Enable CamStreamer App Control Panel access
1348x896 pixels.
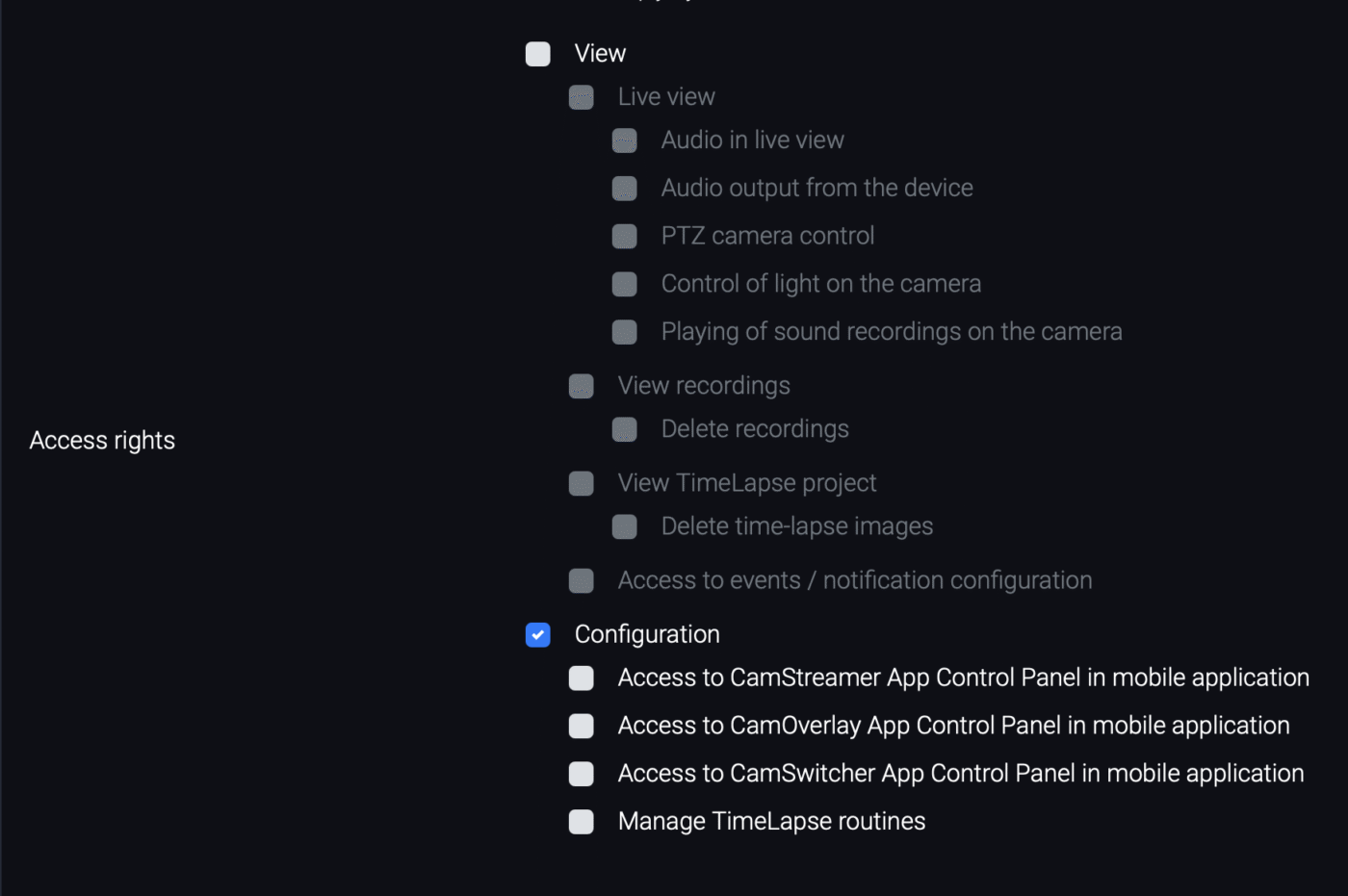tap(582, 678)
